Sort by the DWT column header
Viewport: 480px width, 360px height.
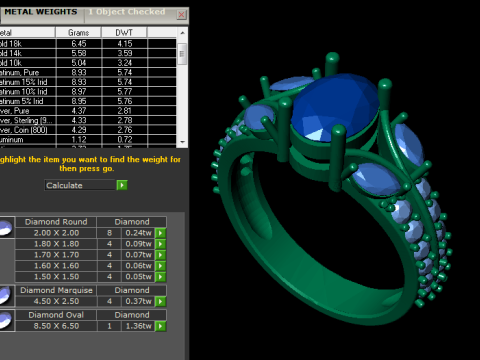pyautogui.click(x=124, y=32)
